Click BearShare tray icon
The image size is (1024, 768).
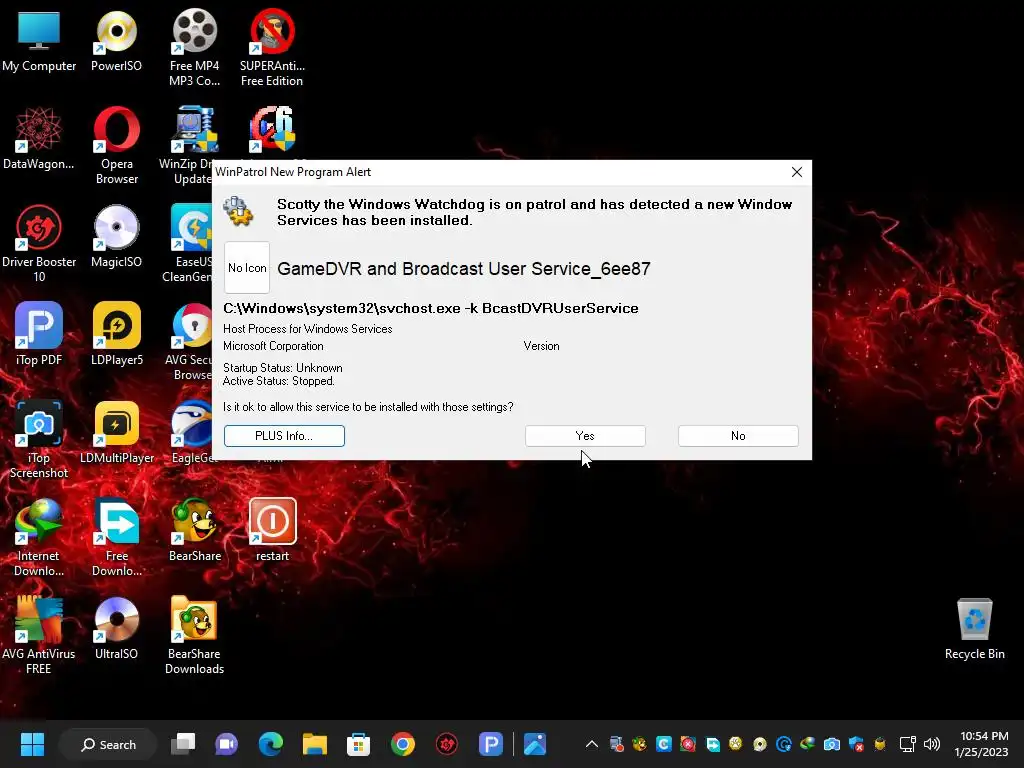click(639, 744)
